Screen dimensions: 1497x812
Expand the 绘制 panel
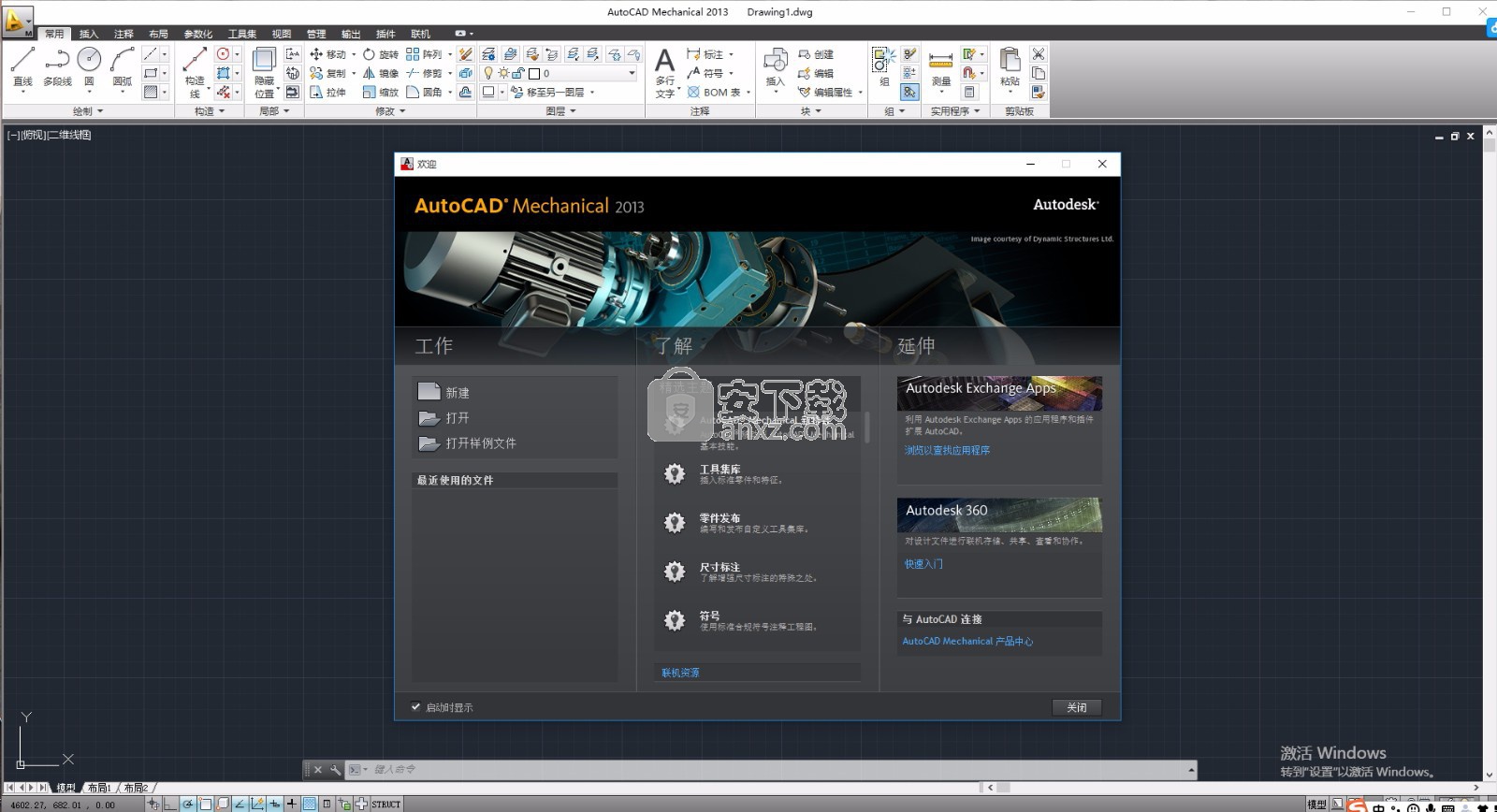88,110
